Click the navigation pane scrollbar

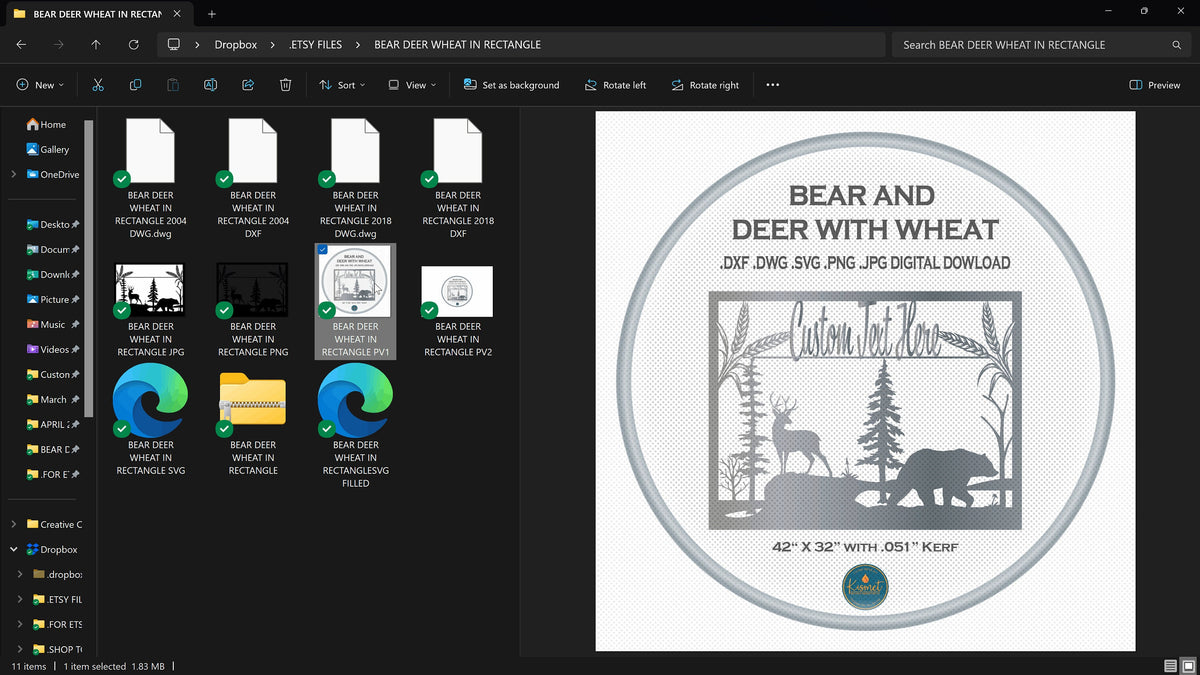[x=89, y=268]
